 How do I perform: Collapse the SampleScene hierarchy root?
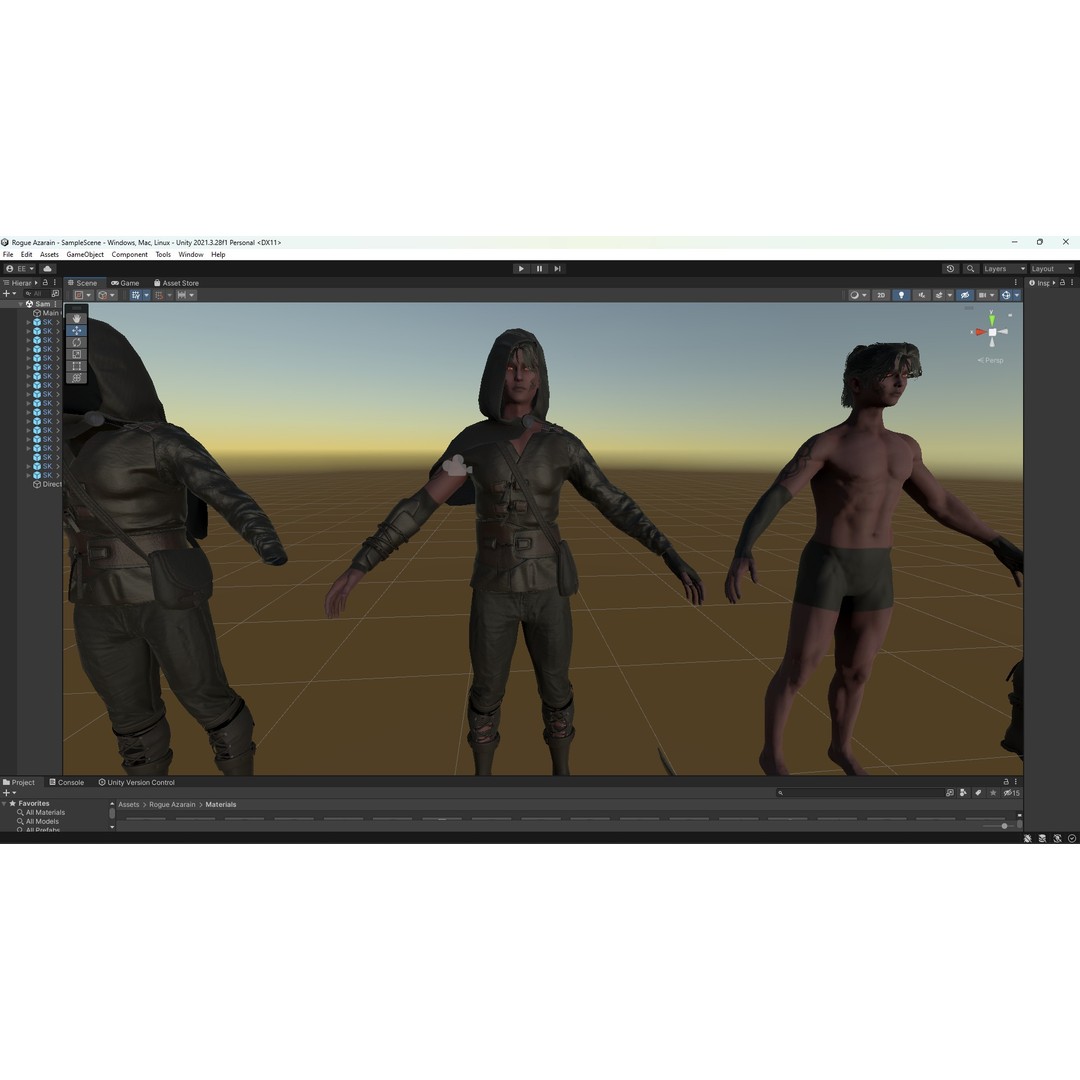coord(21,304)
